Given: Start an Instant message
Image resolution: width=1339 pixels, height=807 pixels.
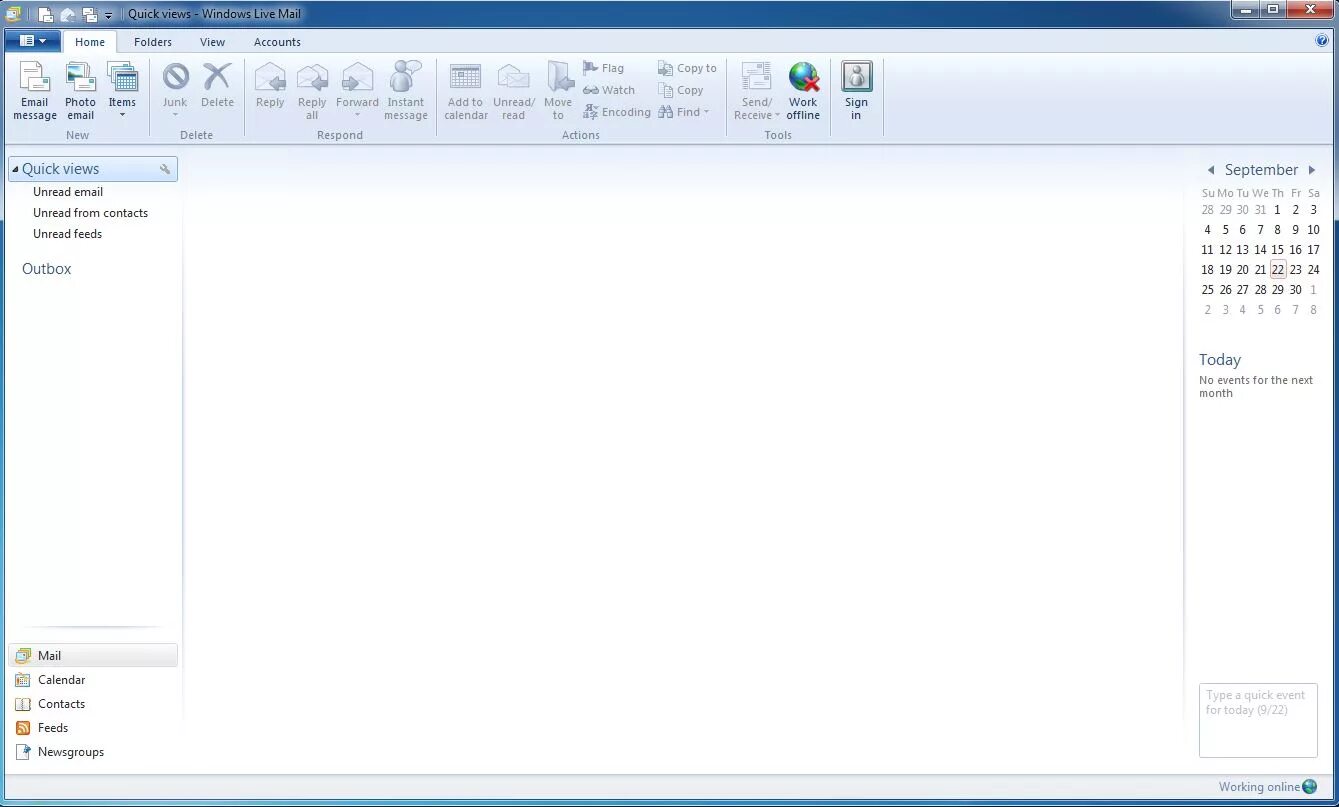Looking at the screenshot, I should 406,91.
